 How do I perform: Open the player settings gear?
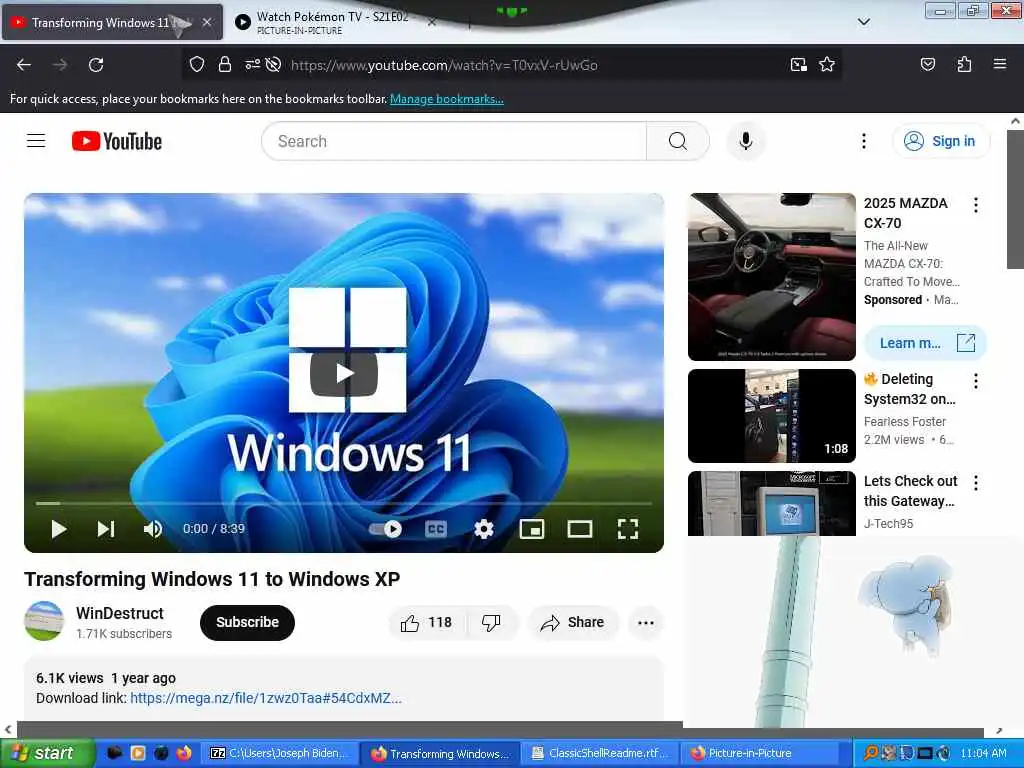(x=484, y=529)
